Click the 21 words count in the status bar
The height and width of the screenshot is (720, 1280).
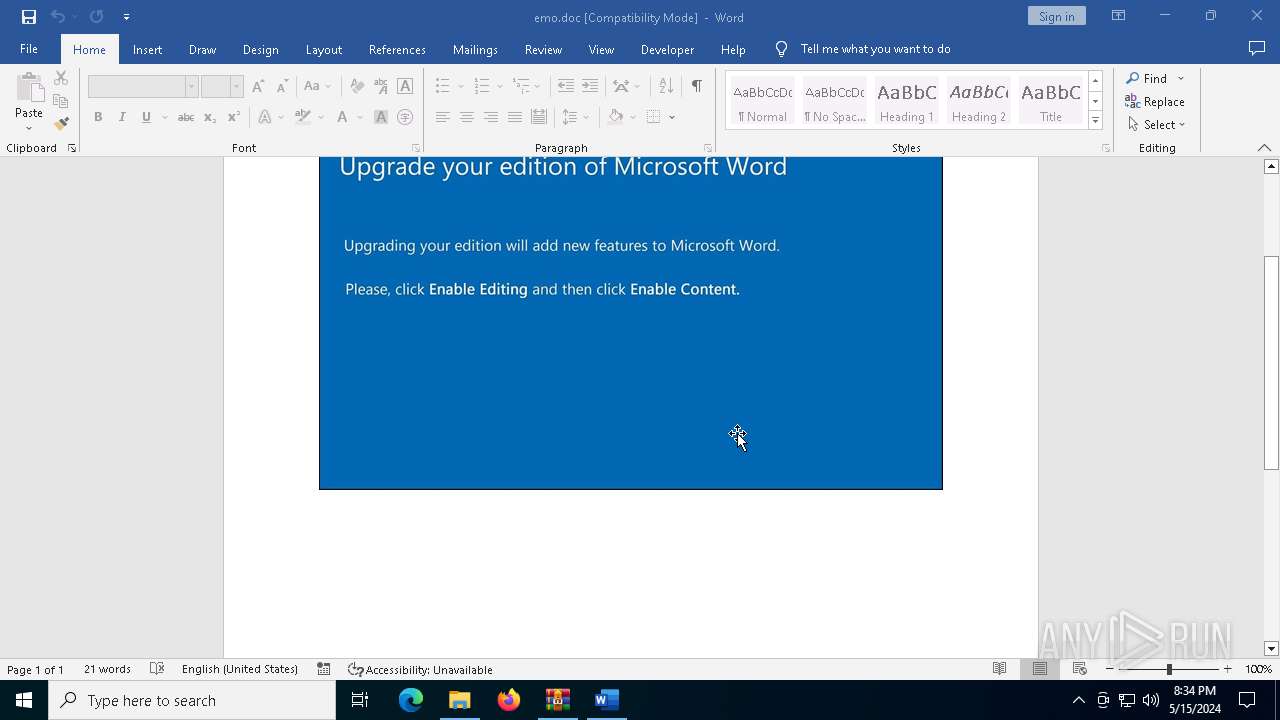[107, 669]
